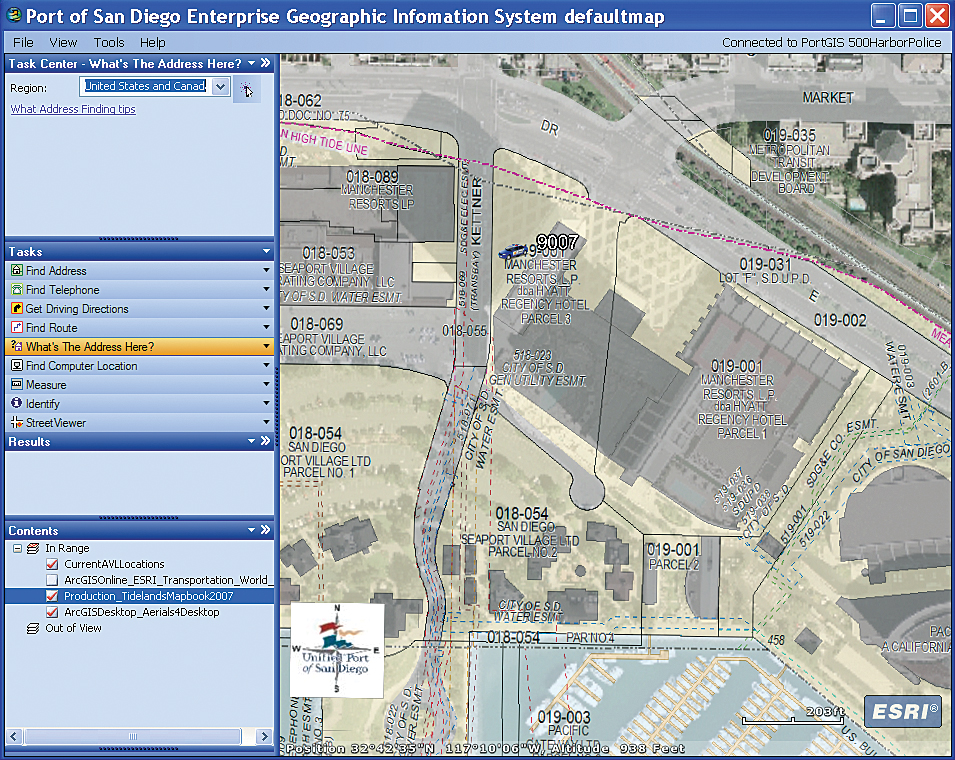The height and width of the screenshot is (760, 955).
Task: Minimize the application window
Action: (883, 15)
